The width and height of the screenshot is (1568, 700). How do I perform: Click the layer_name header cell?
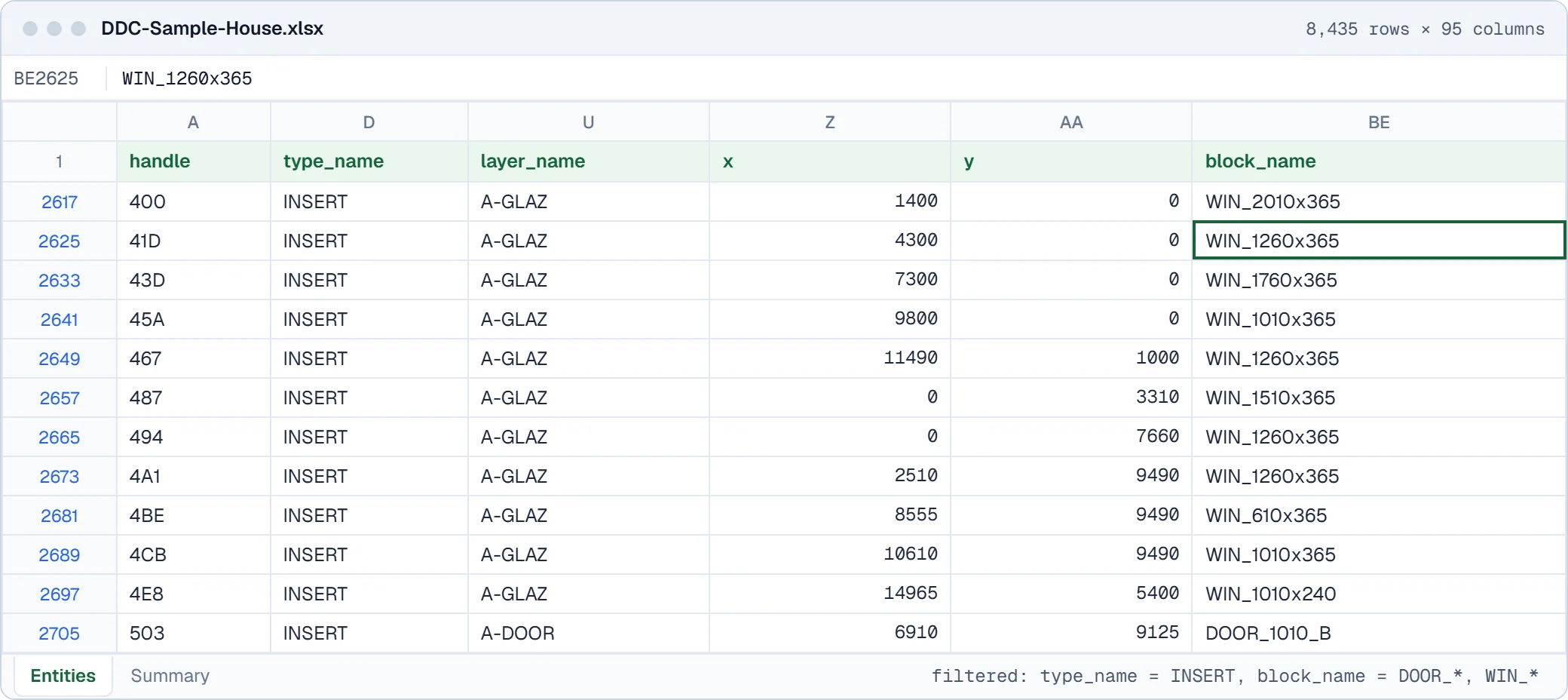pos(589,161)
